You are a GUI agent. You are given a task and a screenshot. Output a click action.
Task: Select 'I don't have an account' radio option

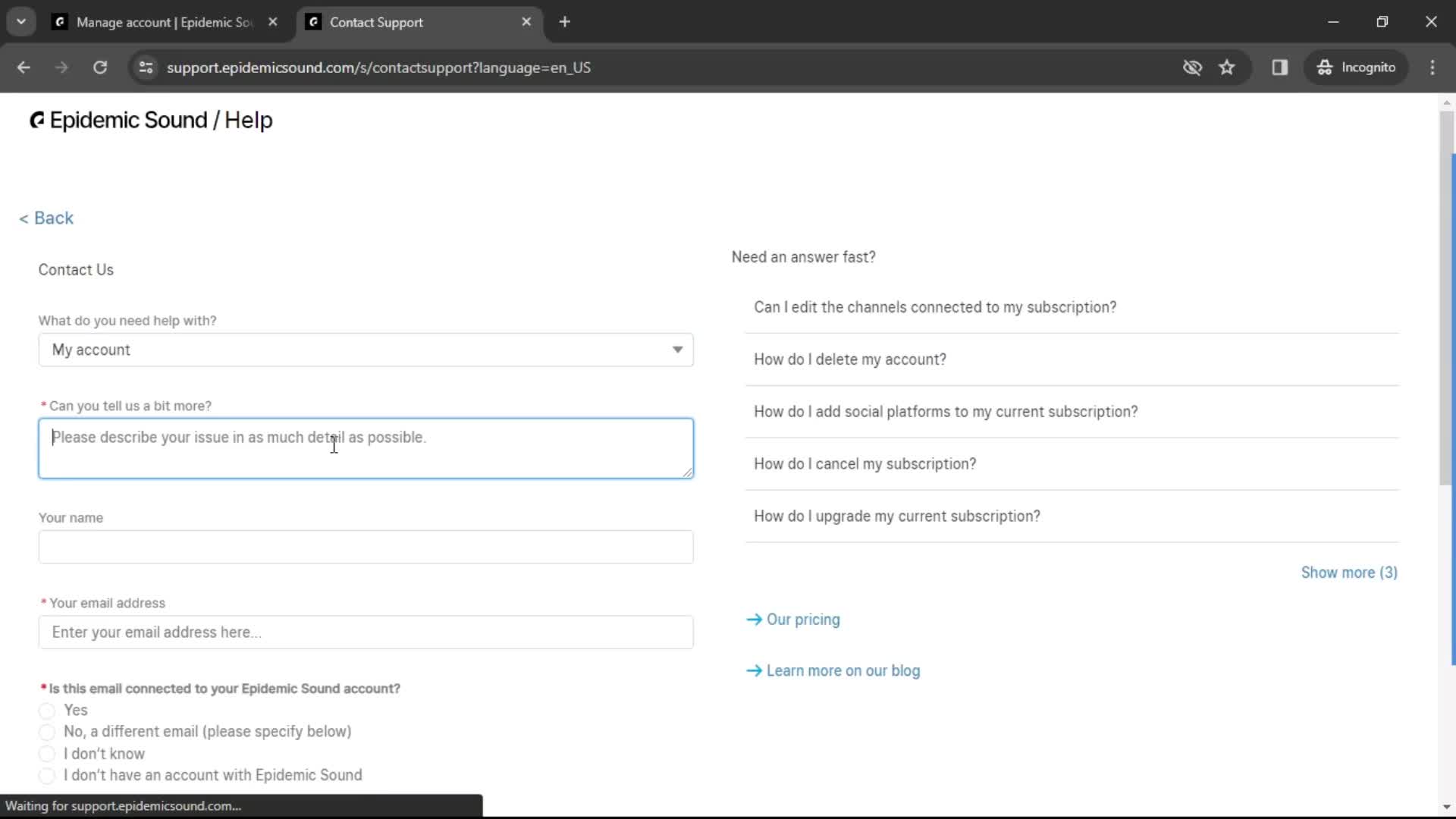coord(47,776)
